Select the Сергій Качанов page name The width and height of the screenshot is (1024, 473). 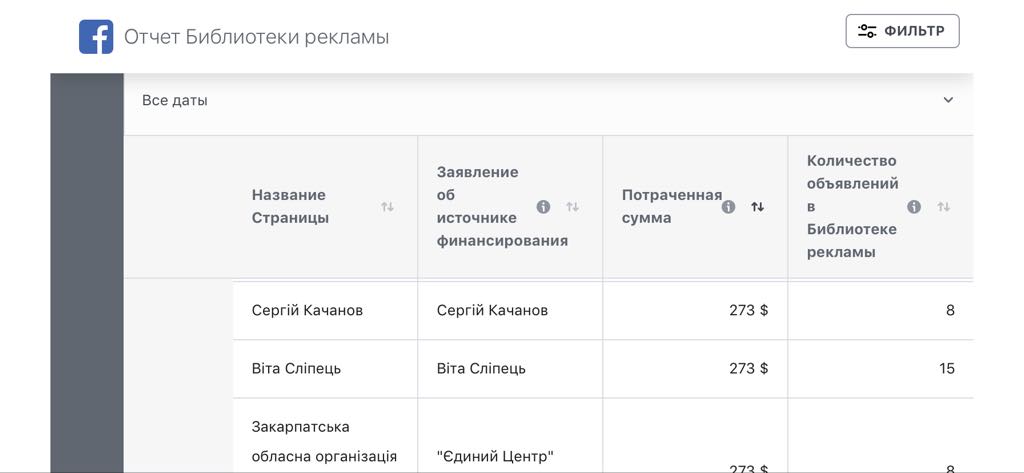click(x=307, y=310)
